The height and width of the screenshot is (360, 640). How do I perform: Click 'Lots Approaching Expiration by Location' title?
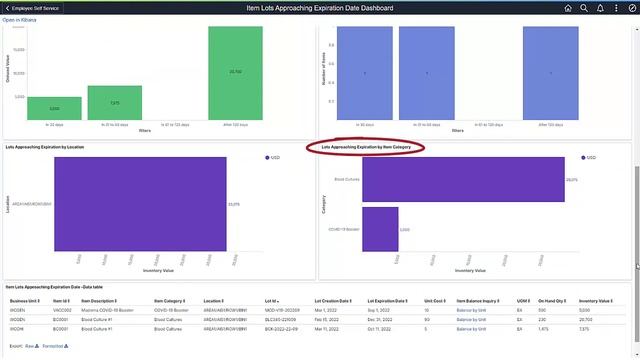(x=45, y=147)
